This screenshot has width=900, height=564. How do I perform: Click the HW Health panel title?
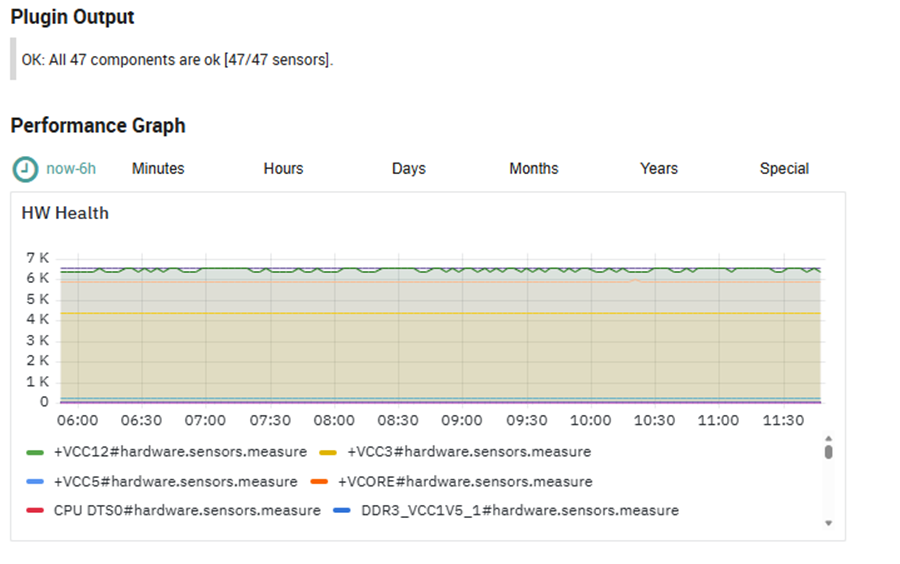(65, 213)
